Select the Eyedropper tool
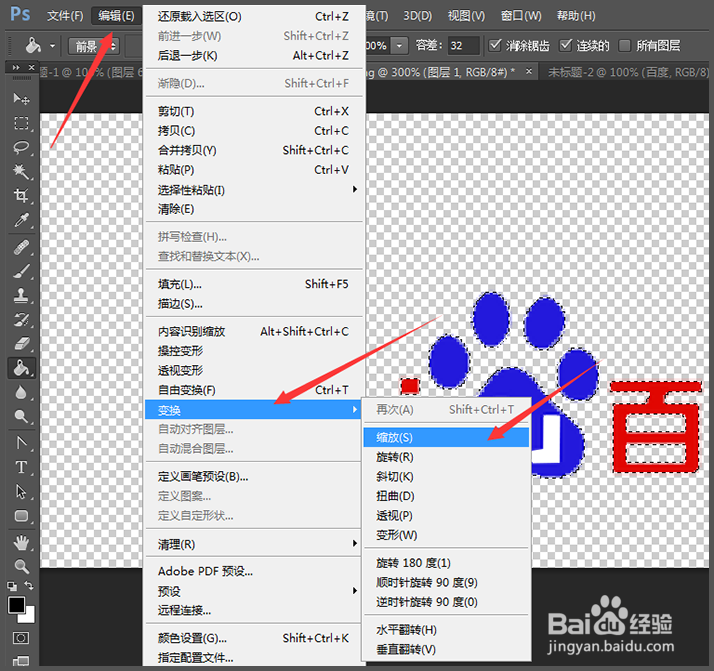The height and width of the screenshot is (671, 714). [x=21, y=220]
